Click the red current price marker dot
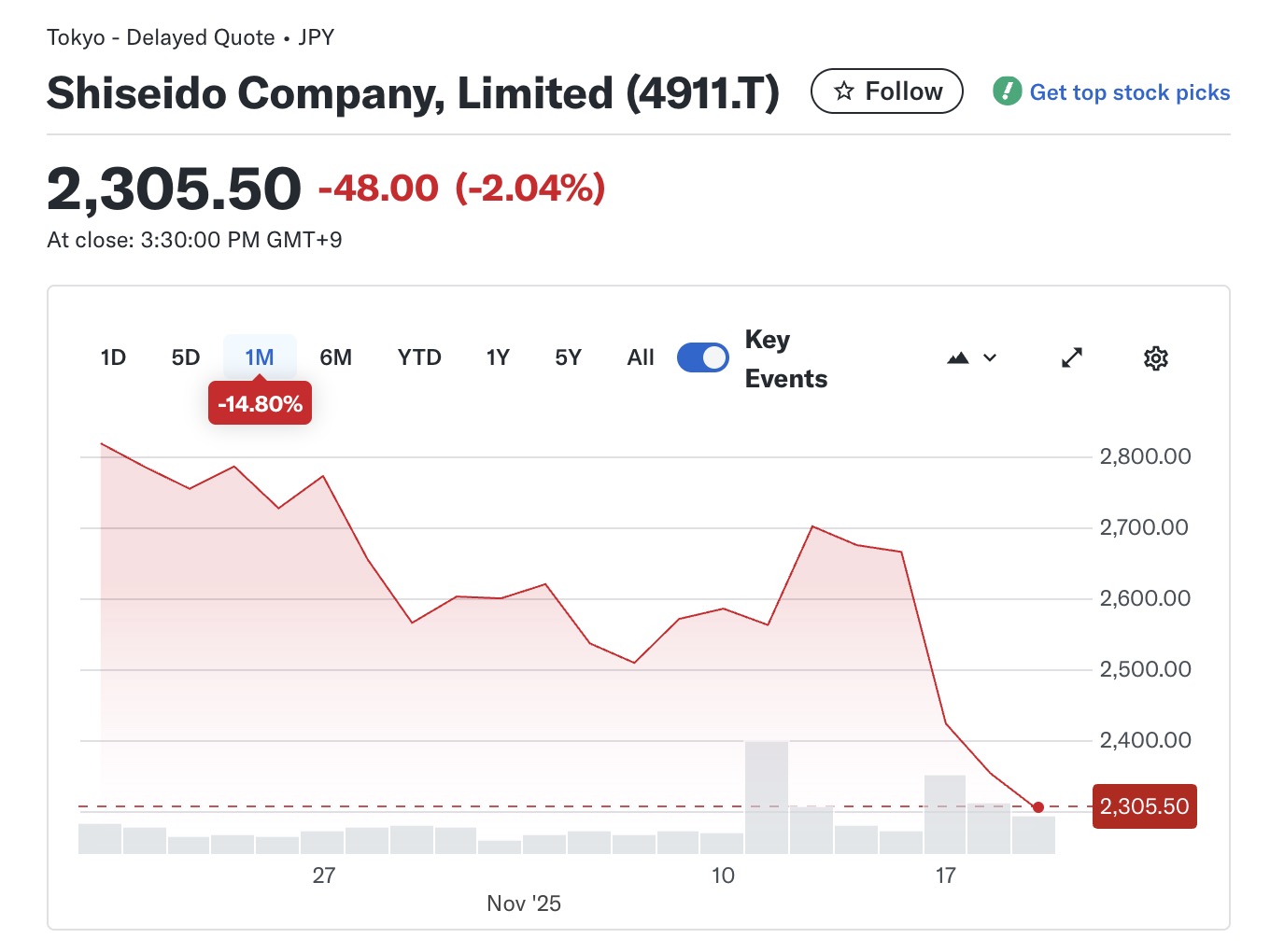Image resolution: width=1270 pixels, height=952 pixels. coord(1038,807)
